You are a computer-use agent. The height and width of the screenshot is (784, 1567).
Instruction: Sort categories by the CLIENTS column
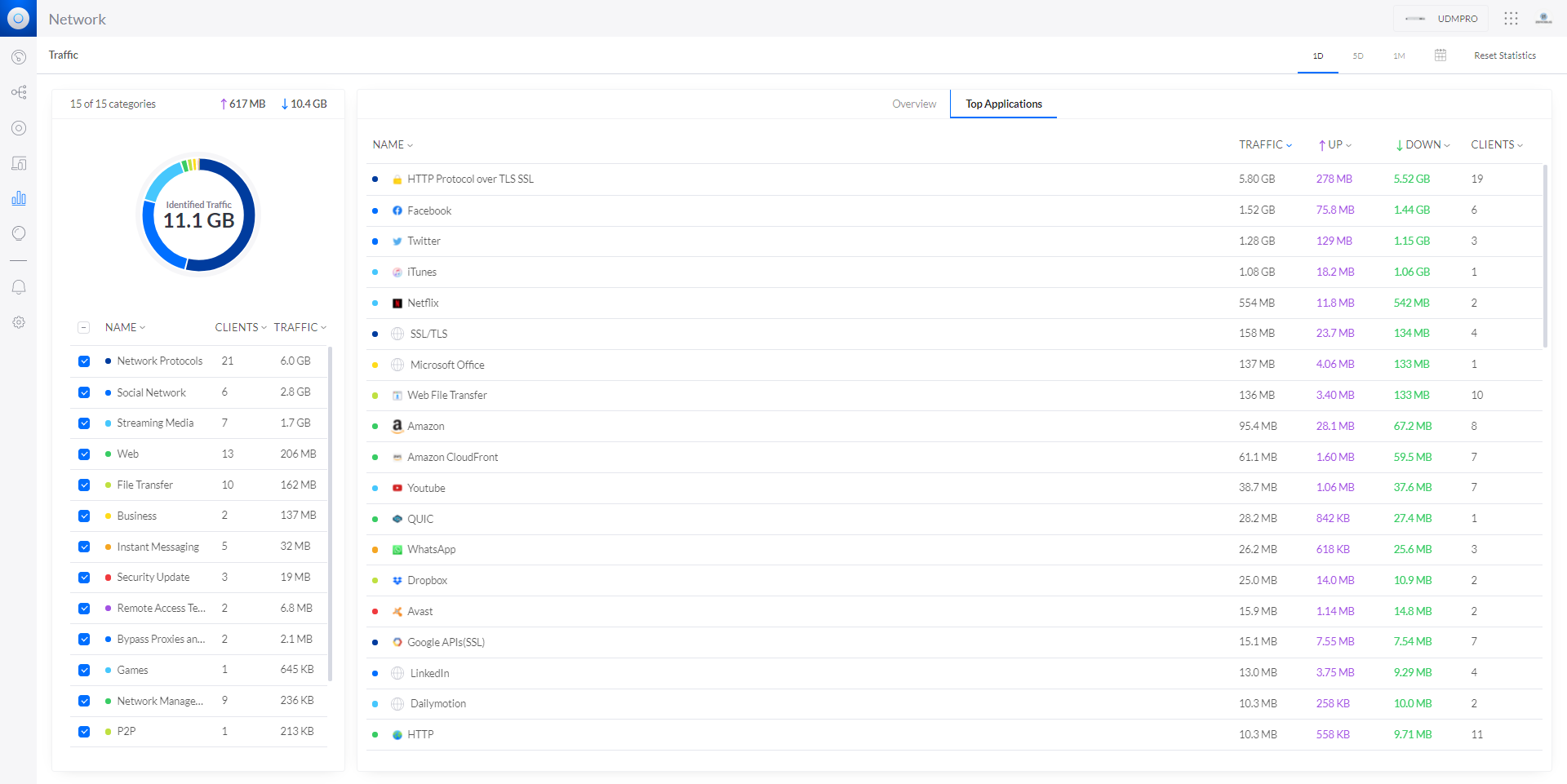[240, 327]
